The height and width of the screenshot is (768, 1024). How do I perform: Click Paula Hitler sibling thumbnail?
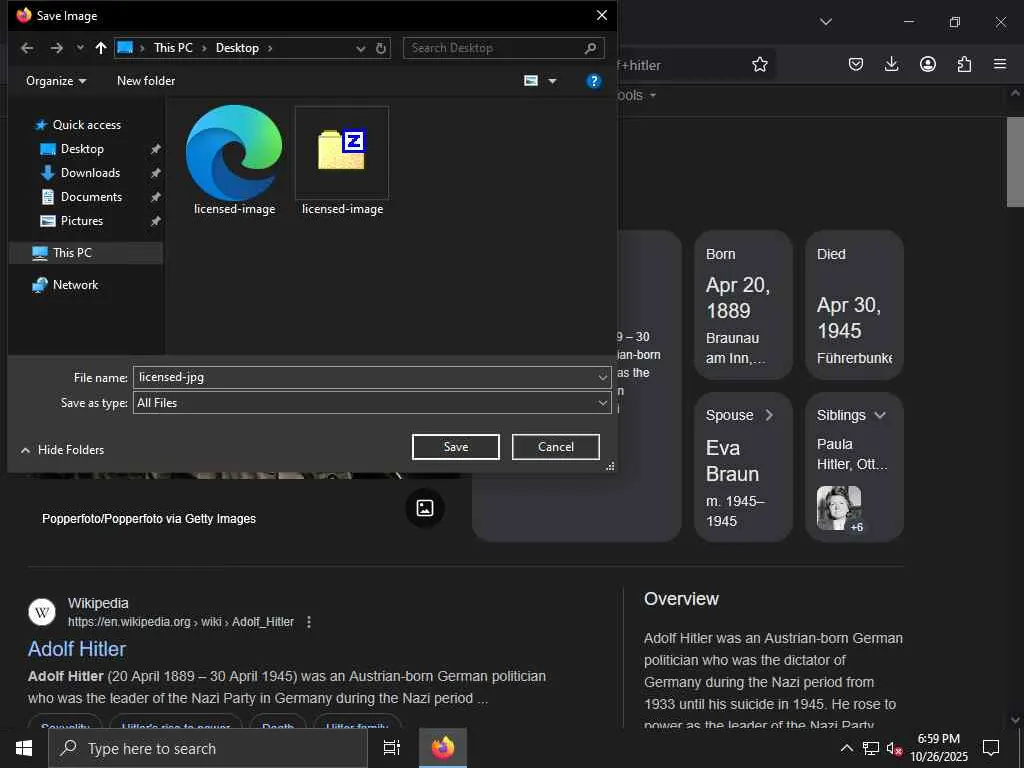pos(839,508)
